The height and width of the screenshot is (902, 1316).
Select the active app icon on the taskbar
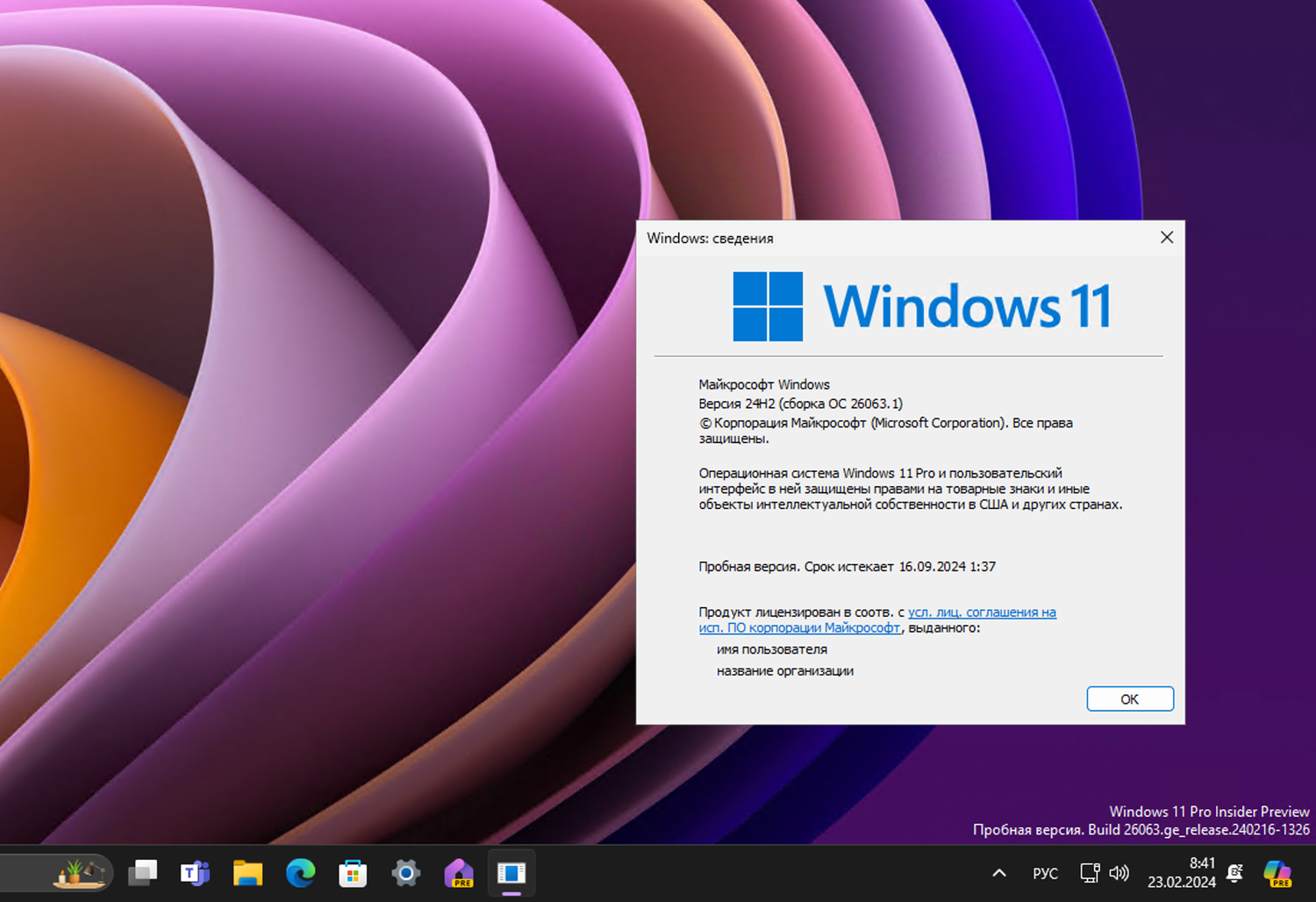511,873
